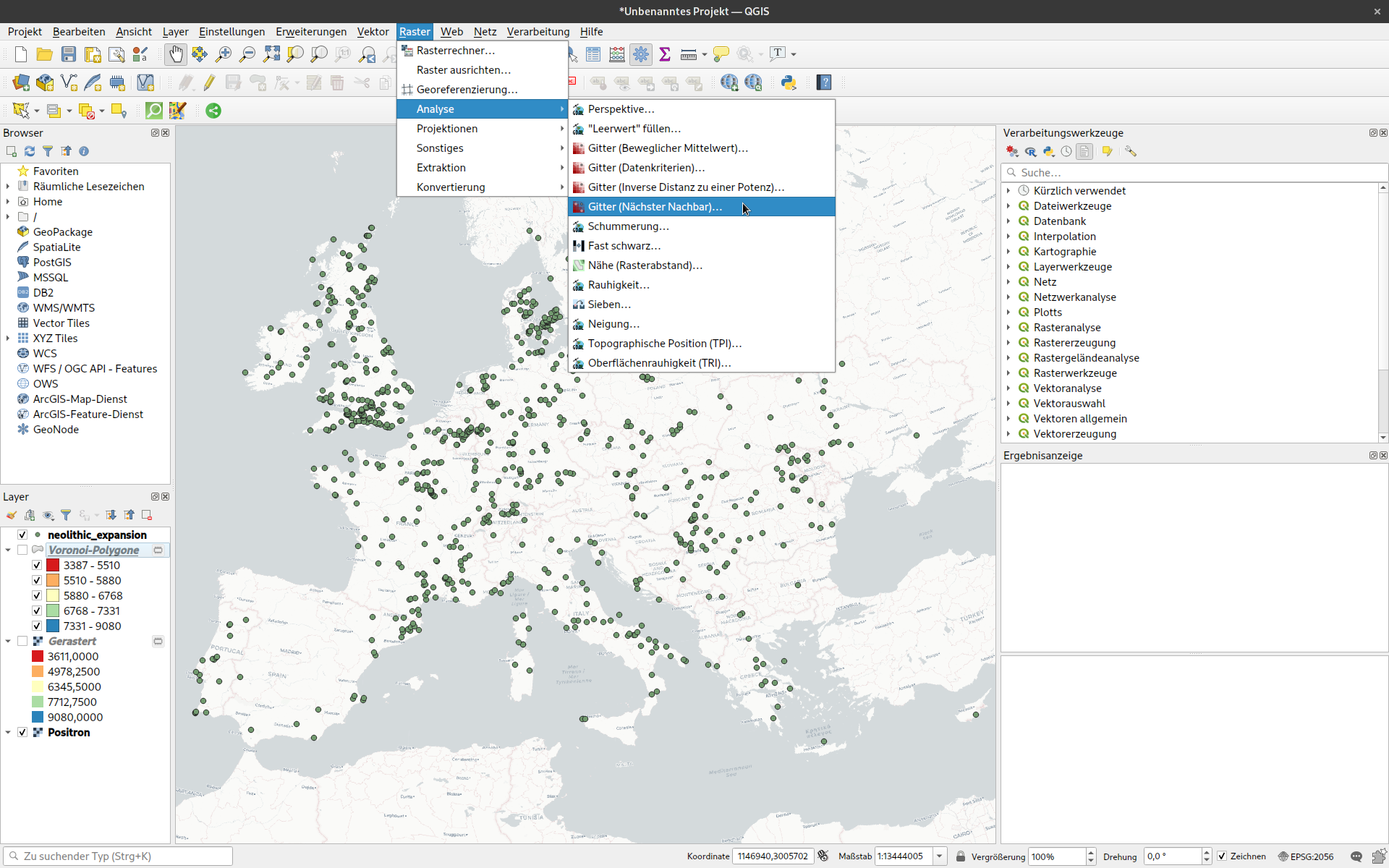Select the Pan Map hand tool
Screen dimensions: 1389x868
pos(176,54)
